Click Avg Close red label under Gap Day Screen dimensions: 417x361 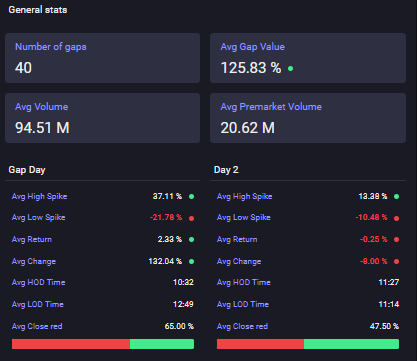click(x=37, y=327)
